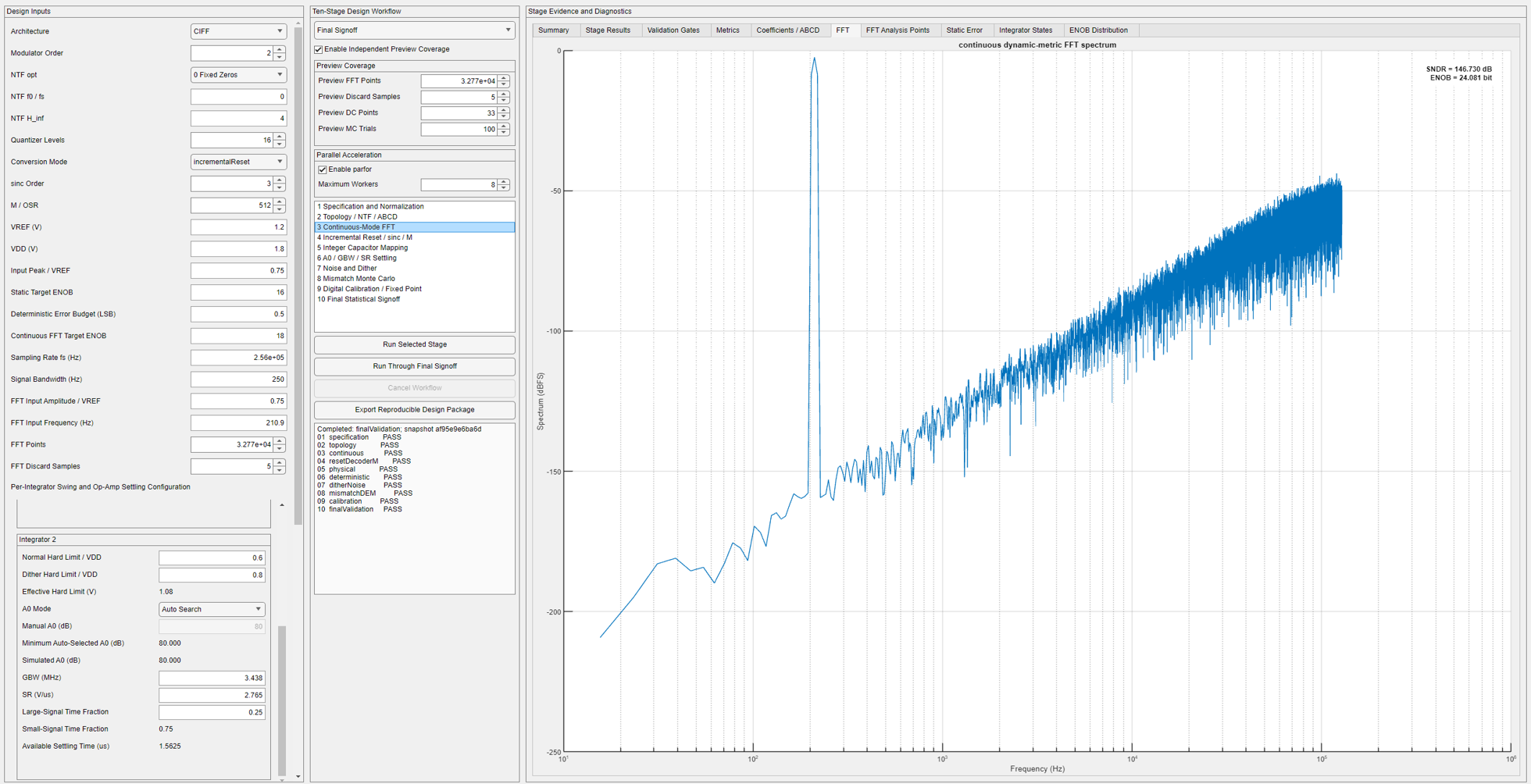Open the Architecture dropdown showing CIFF

click(x=238, y=31)
